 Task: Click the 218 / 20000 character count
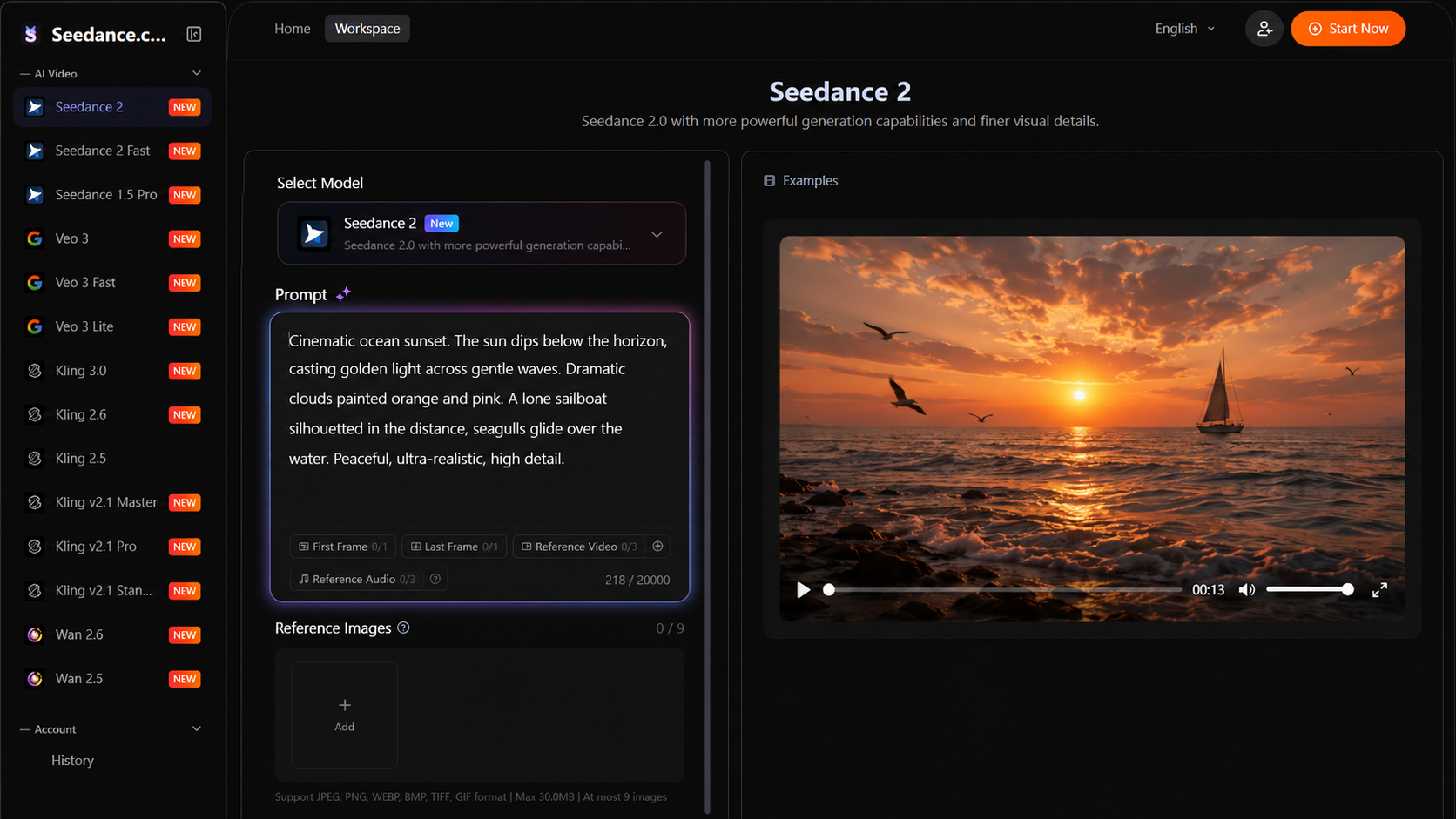coord(637,580)
